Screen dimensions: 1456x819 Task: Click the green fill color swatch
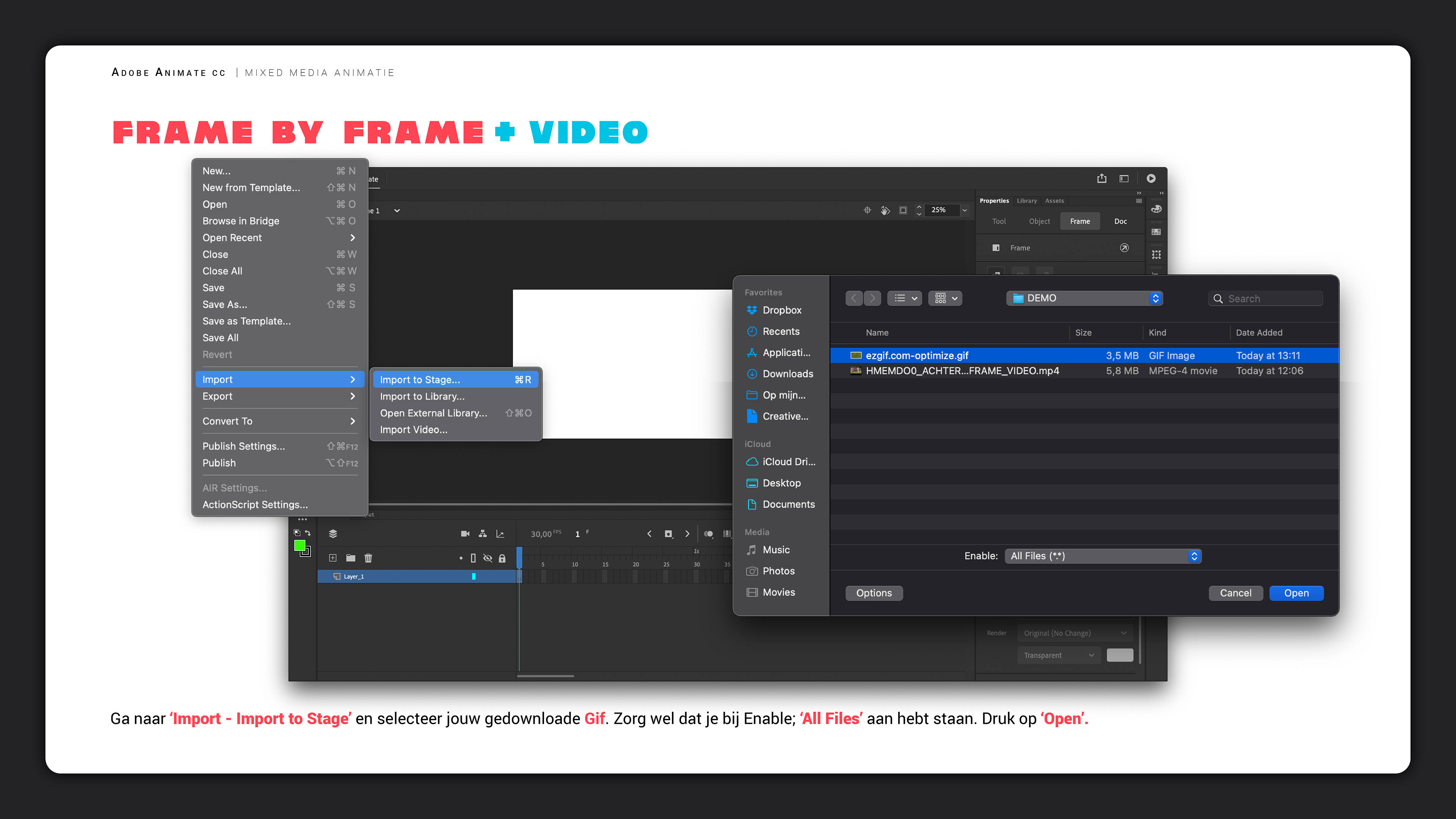(300, 546)
